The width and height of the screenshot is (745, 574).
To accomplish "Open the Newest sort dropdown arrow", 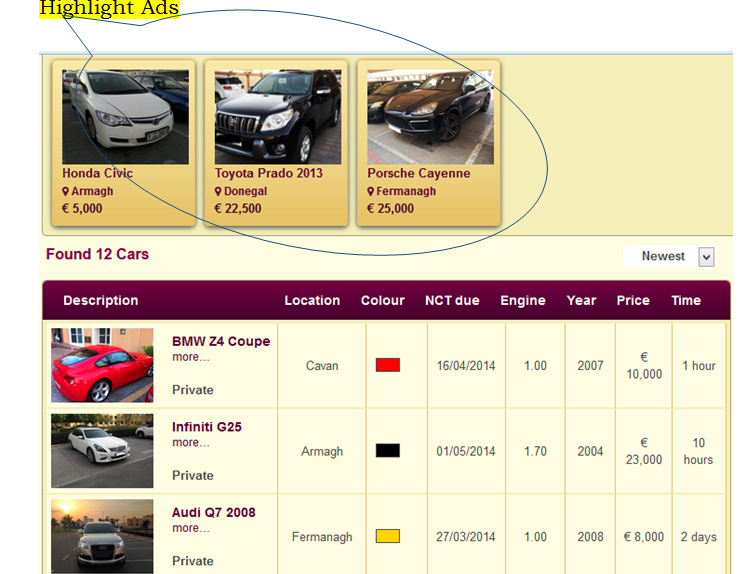I will (x=706, y=257).
